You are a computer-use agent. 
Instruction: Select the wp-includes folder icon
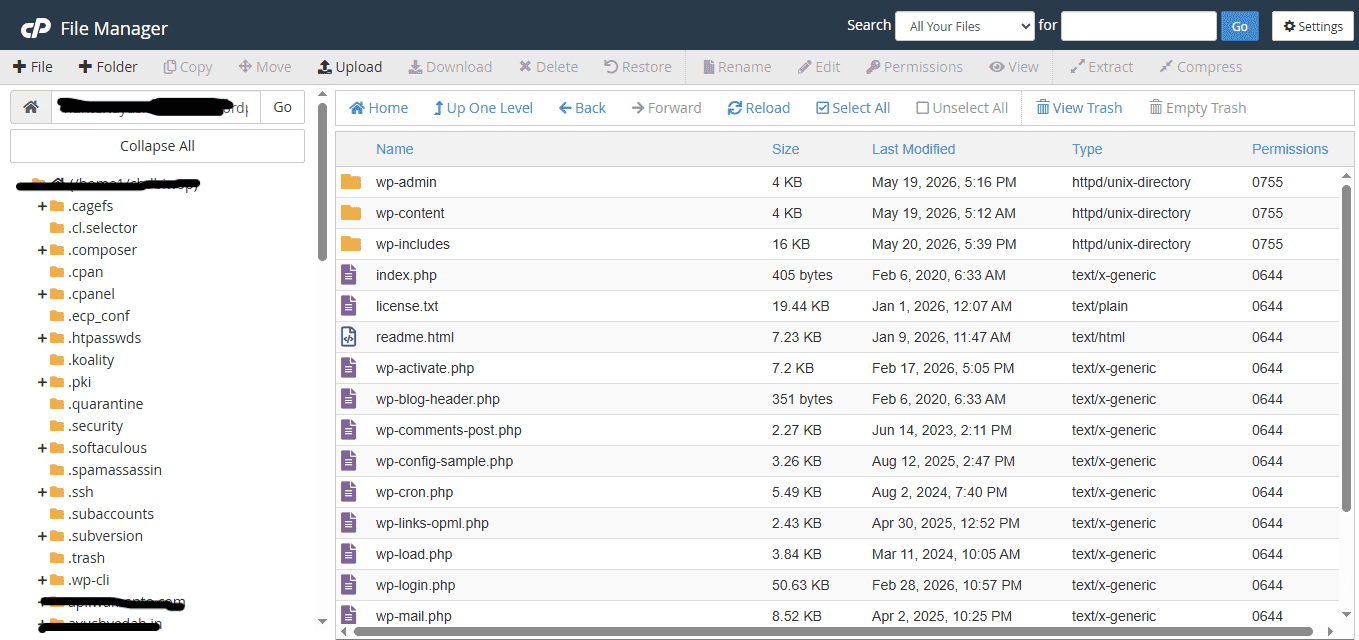tap(350, 244)
